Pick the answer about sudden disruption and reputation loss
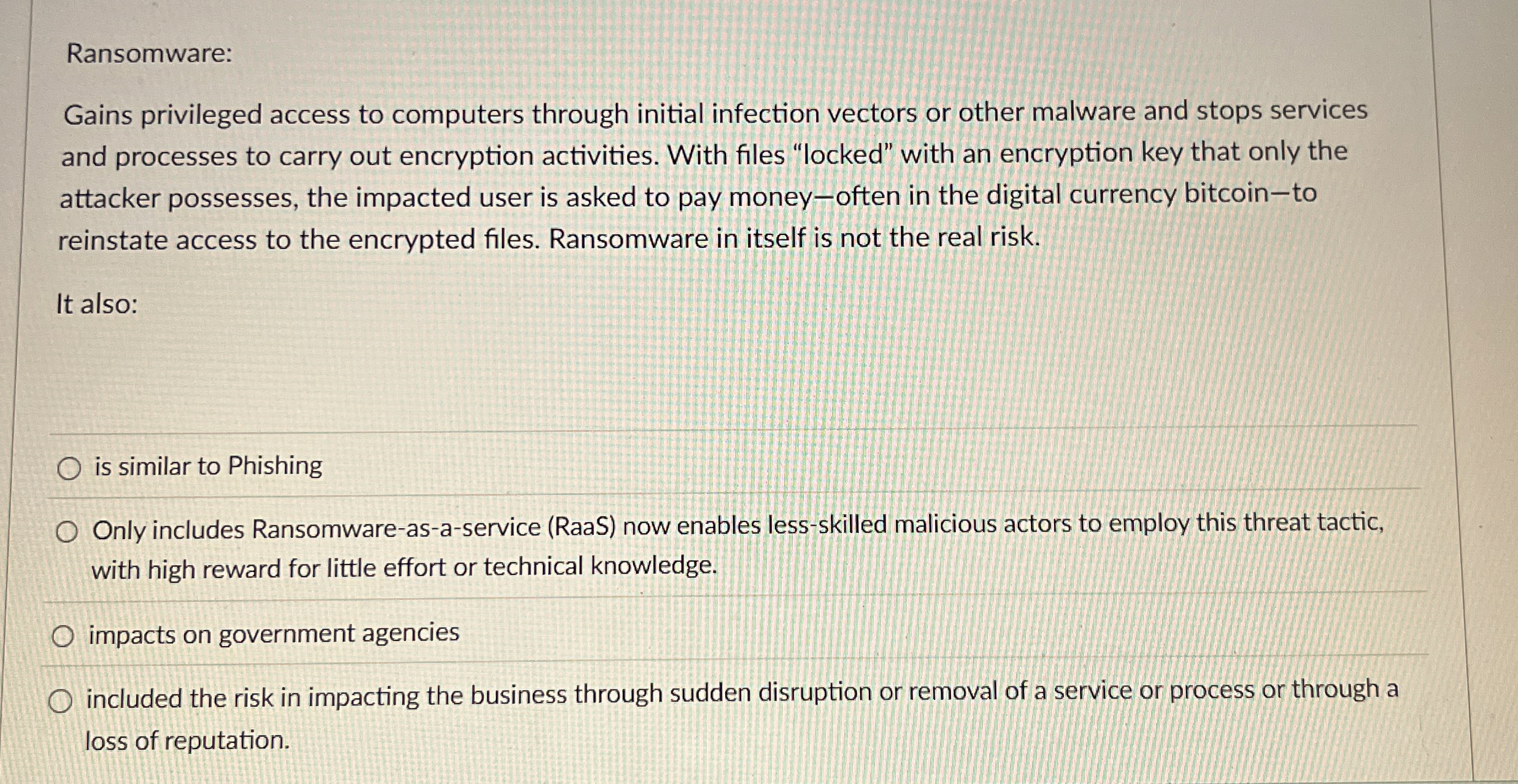Viewport: 1518px width, 784px height. point(62,701)
